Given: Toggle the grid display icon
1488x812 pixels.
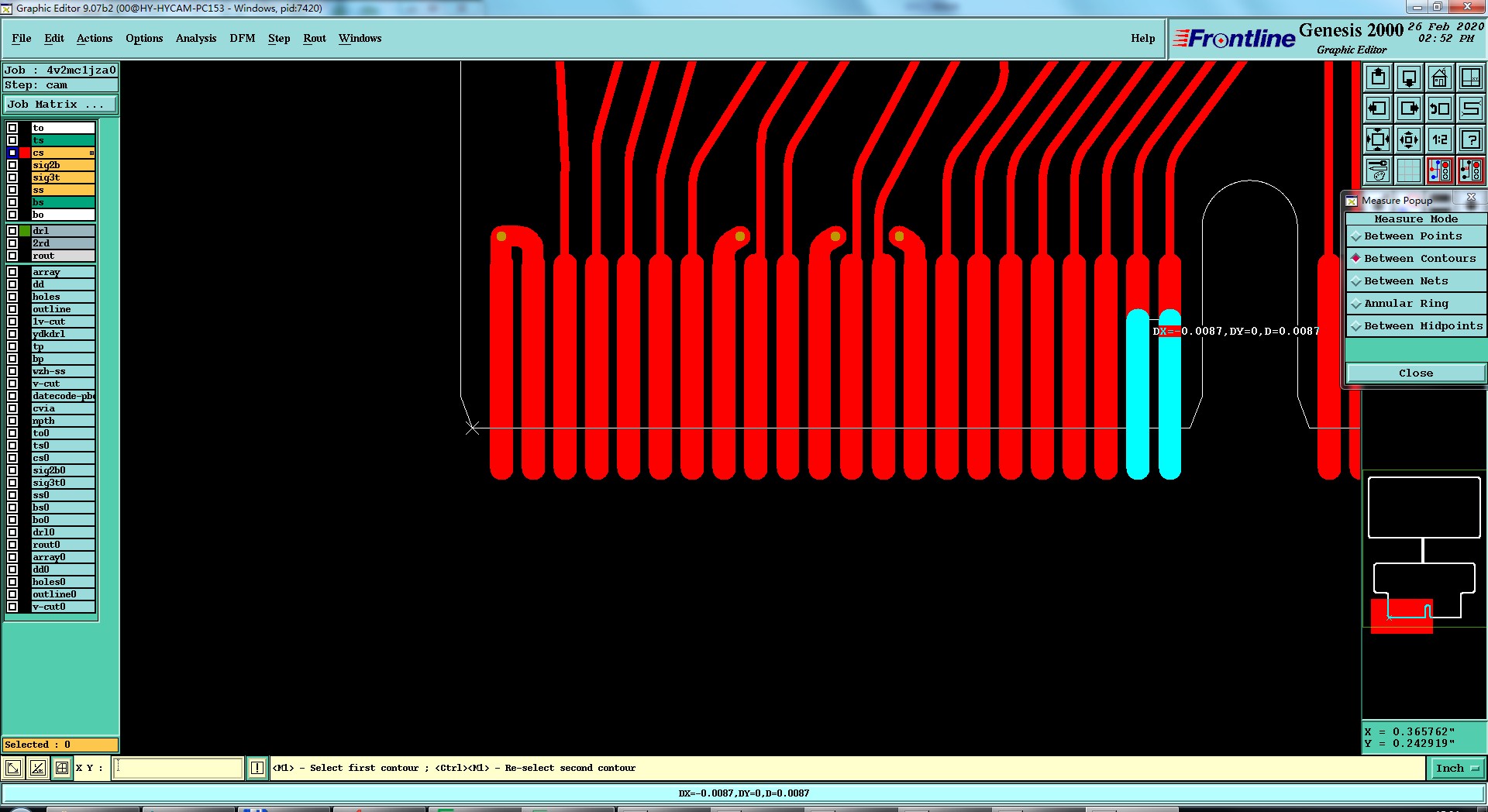Looking at the screenshot, I should pyautogui.click(x=1409, y=170).
